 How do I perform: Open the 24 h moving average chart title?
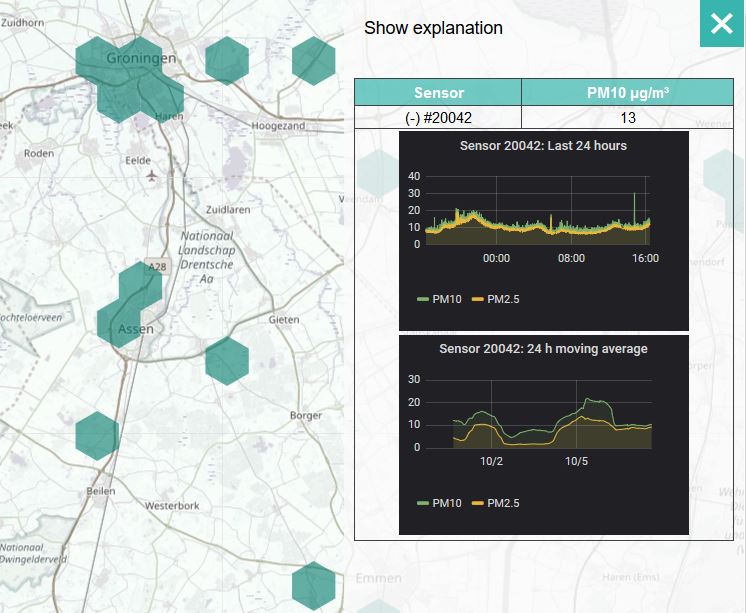point(543,349)
